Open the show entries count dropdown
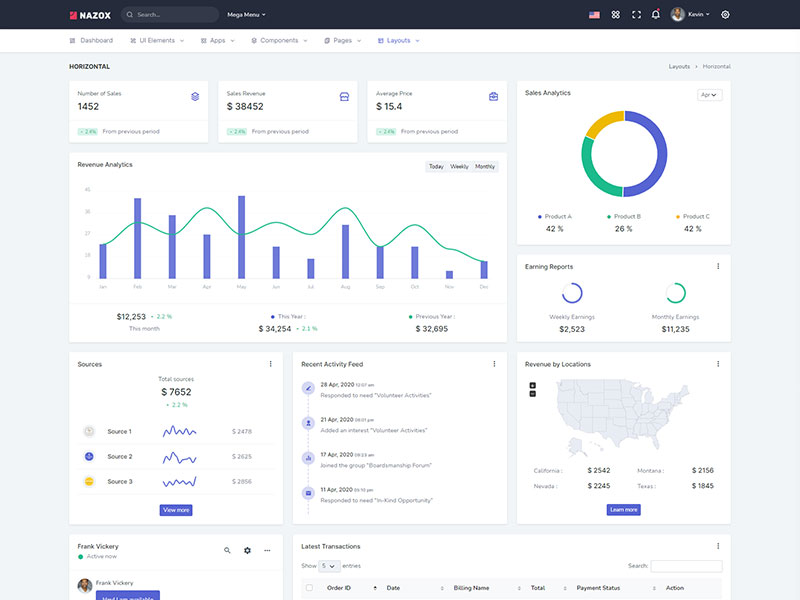The image size is (800, 600). (328, 566)
